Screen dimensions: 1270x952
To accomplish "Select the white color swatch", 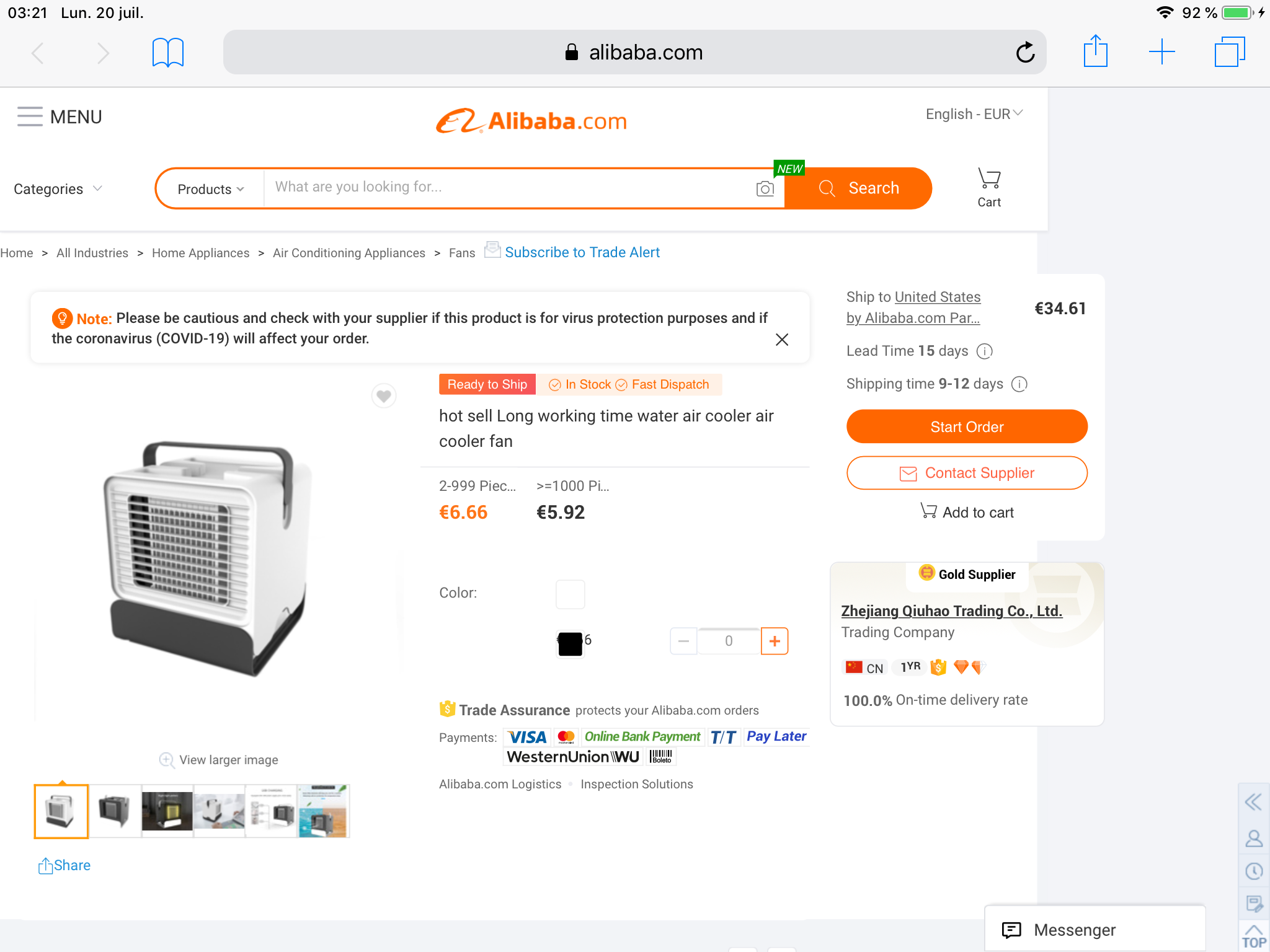I will [x=570, y=594].
